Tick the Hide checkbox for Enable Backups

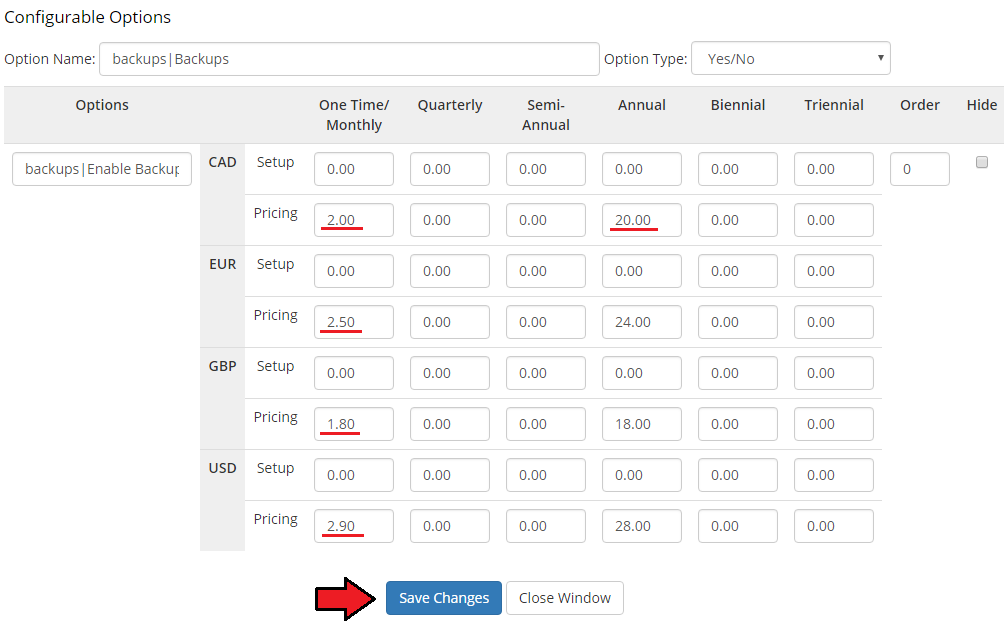point(982,162)
